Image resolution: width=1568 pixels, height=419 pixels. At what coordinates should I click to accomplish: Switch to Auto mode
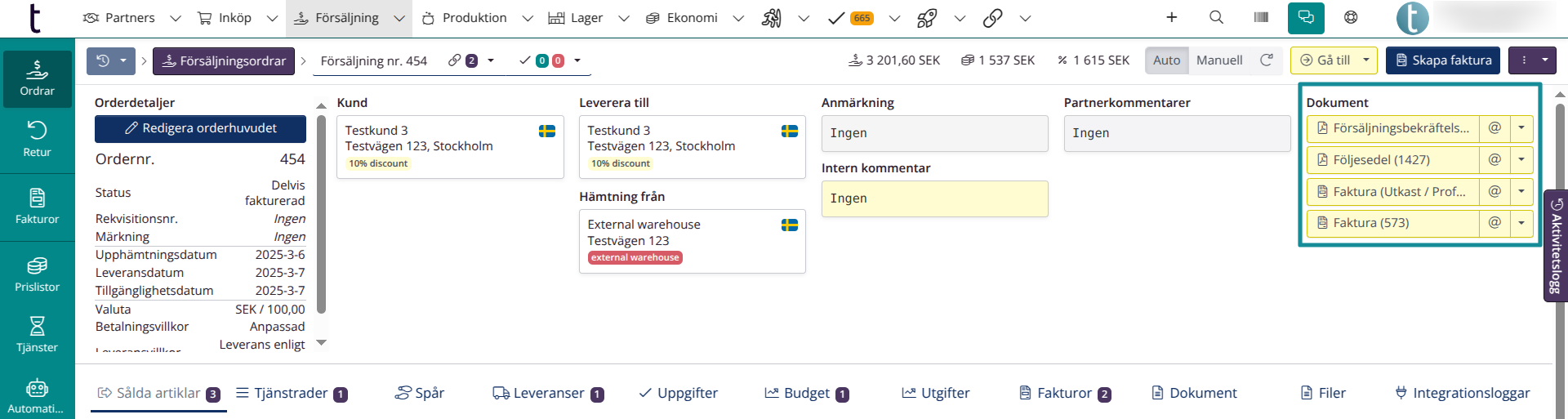pyautogui.click(x=1166, y=60)
